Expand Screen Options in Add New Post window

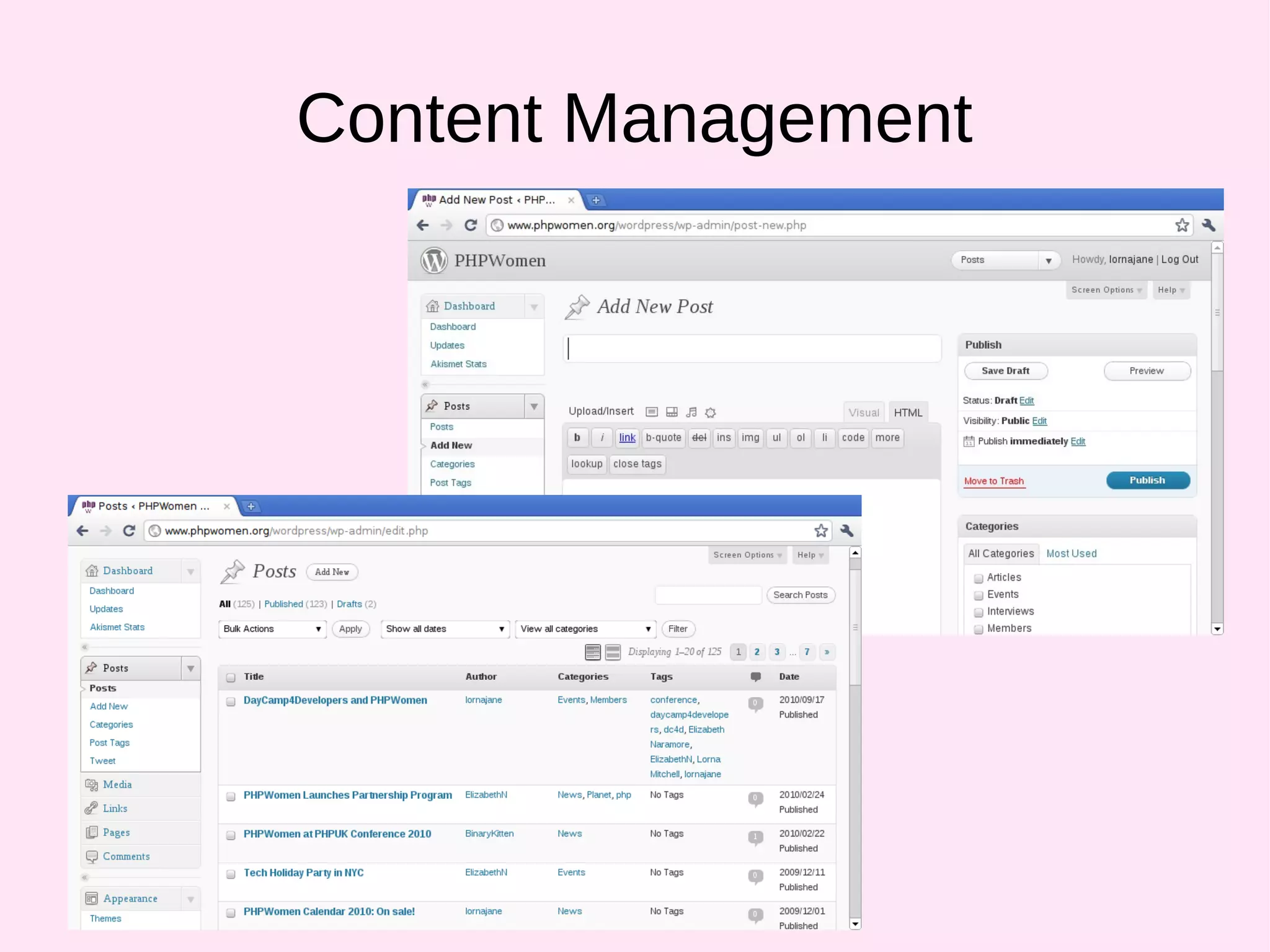click(x=1106, y=290)
